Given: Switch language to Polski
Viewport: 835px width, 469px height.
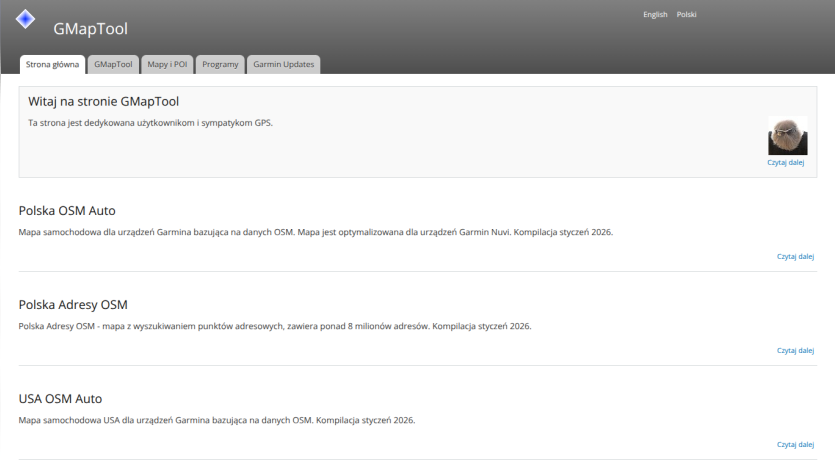Looking at the screenshot, I should click(x=686, y=14).
